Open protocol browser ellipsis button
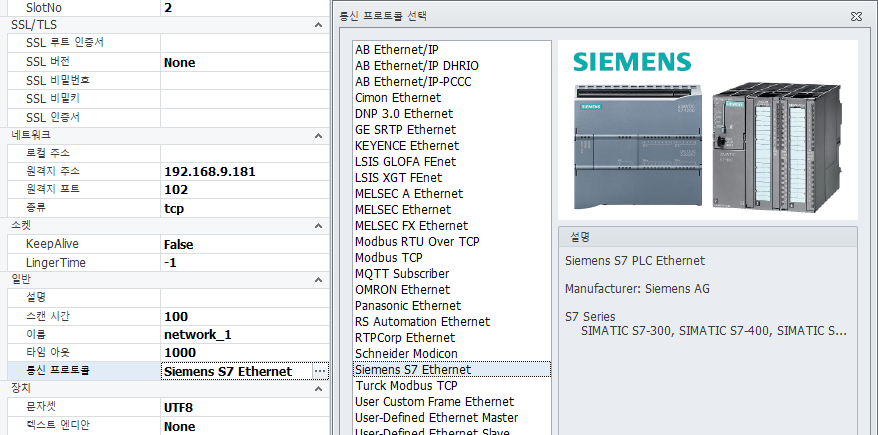This screenshot has width=878, height=435. point(320,371)
